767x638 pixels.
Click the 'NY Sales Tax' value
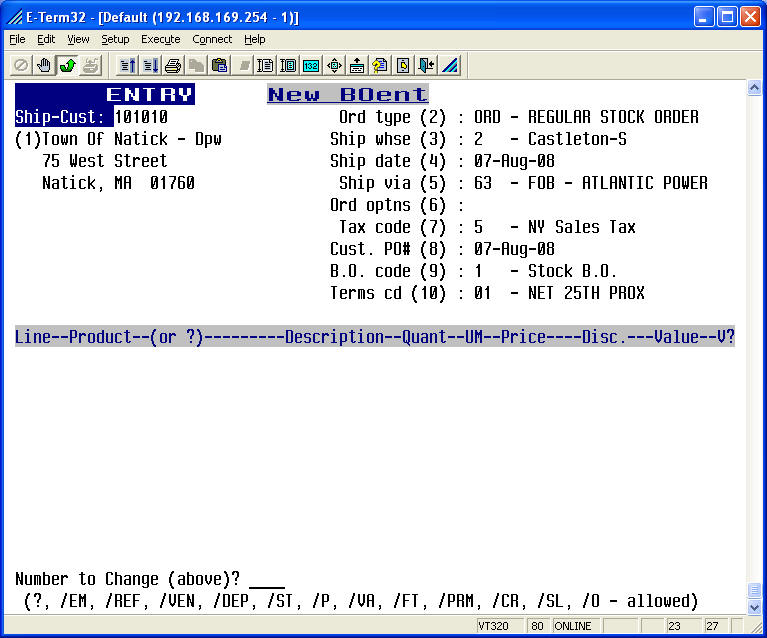click(x=582, y=227)
